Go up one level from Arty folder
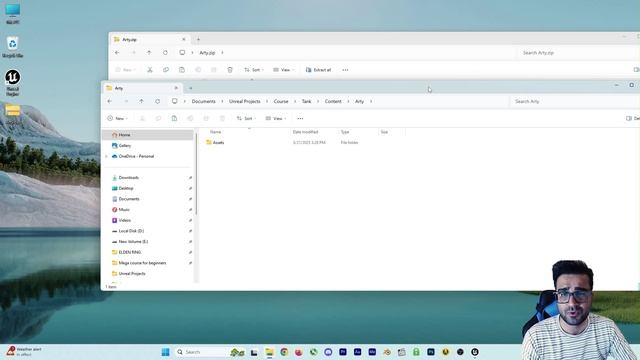Image resolution: width=640 pixels, height=360 pixels. point(141,101)
